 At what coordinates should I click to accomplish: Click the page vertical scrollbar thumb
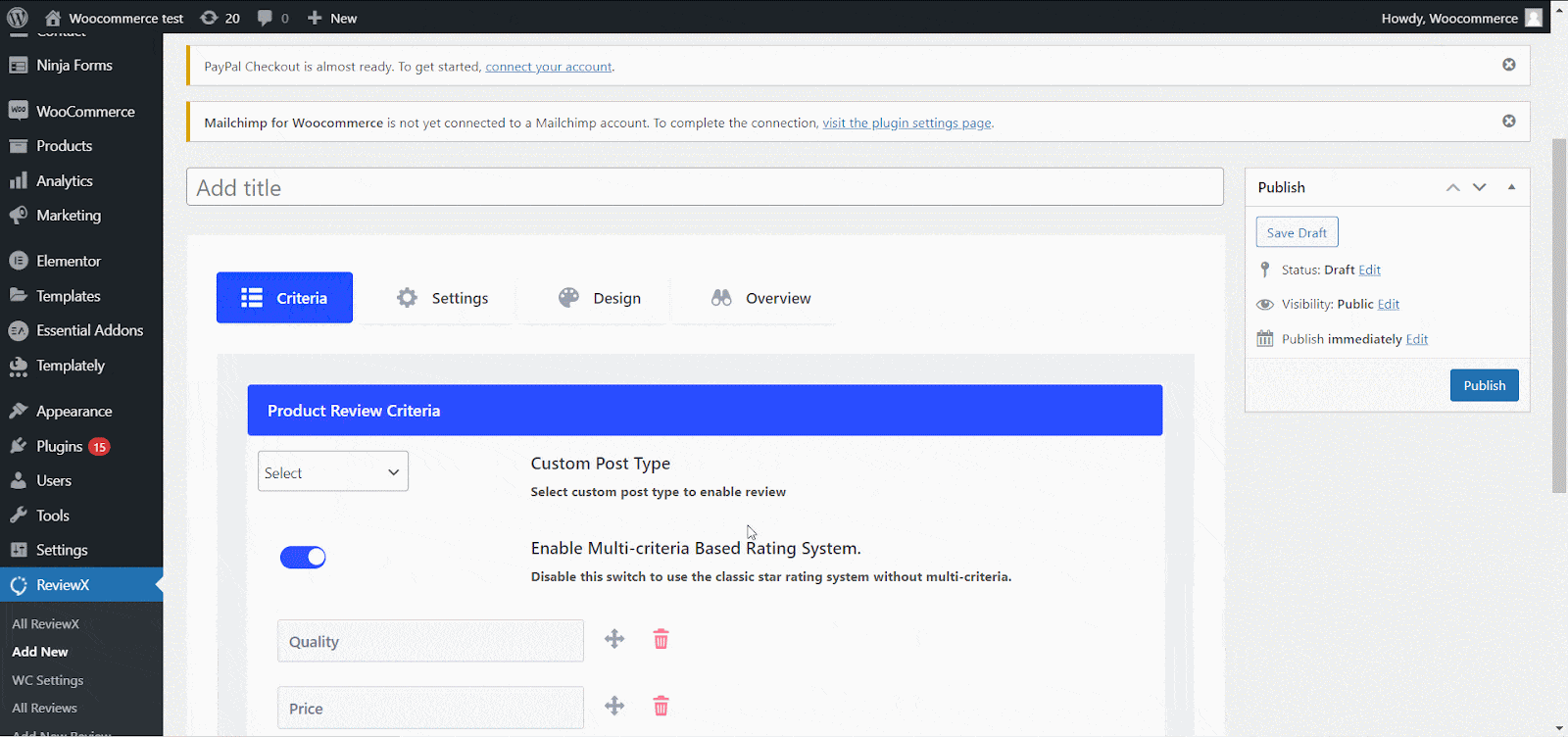click(x=1559, y=316)
